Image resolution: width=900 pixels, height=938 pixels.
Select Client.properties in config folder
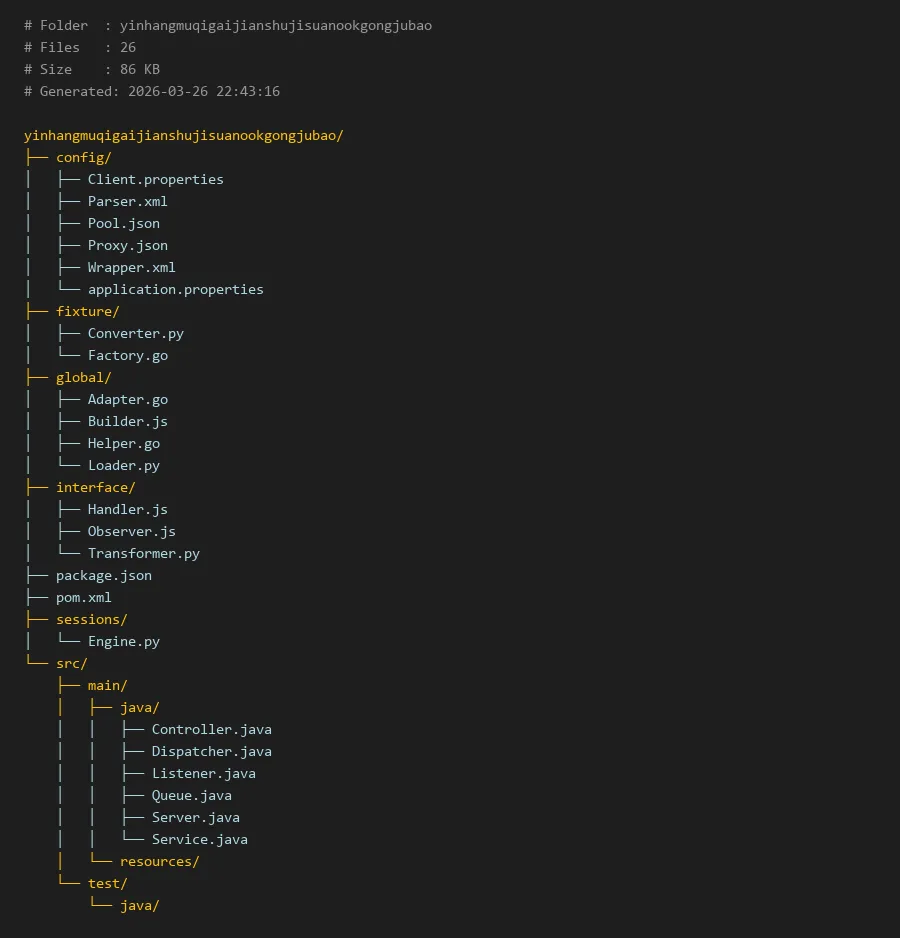pos(155,180)
